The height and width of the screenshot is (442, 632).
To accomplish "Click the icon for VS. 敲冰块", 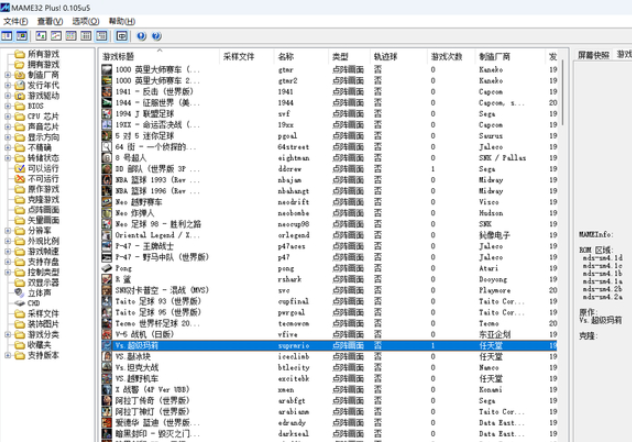I will click(107, 357).
